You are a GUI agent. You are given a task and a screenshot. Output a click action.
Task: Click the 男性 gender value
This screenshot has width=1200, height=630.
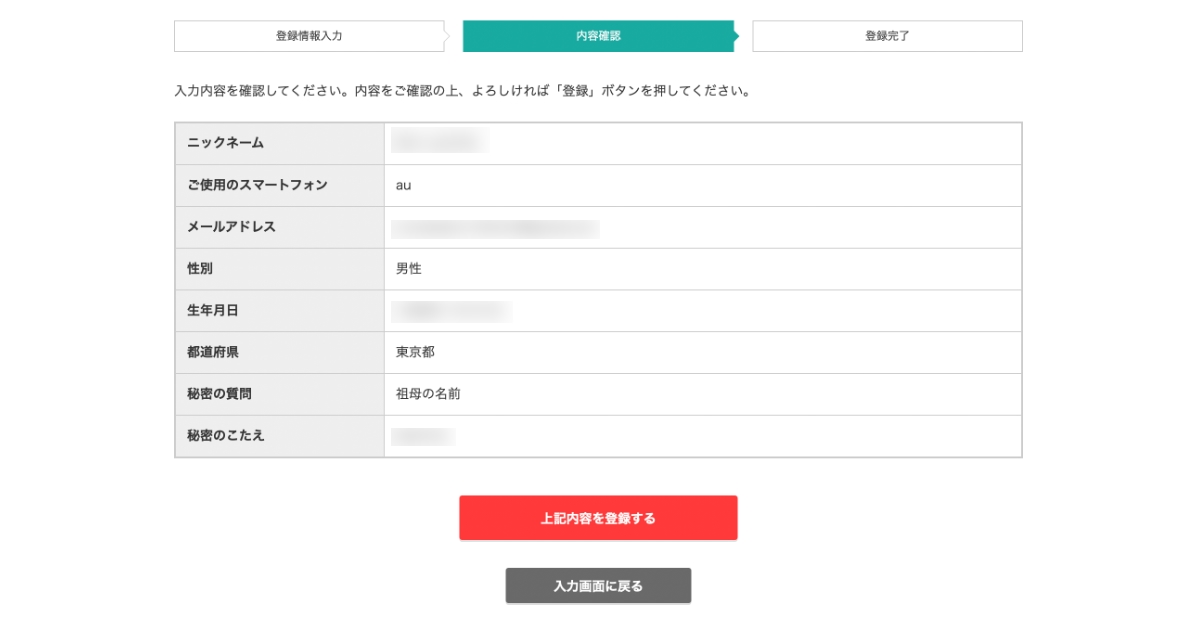409,269
